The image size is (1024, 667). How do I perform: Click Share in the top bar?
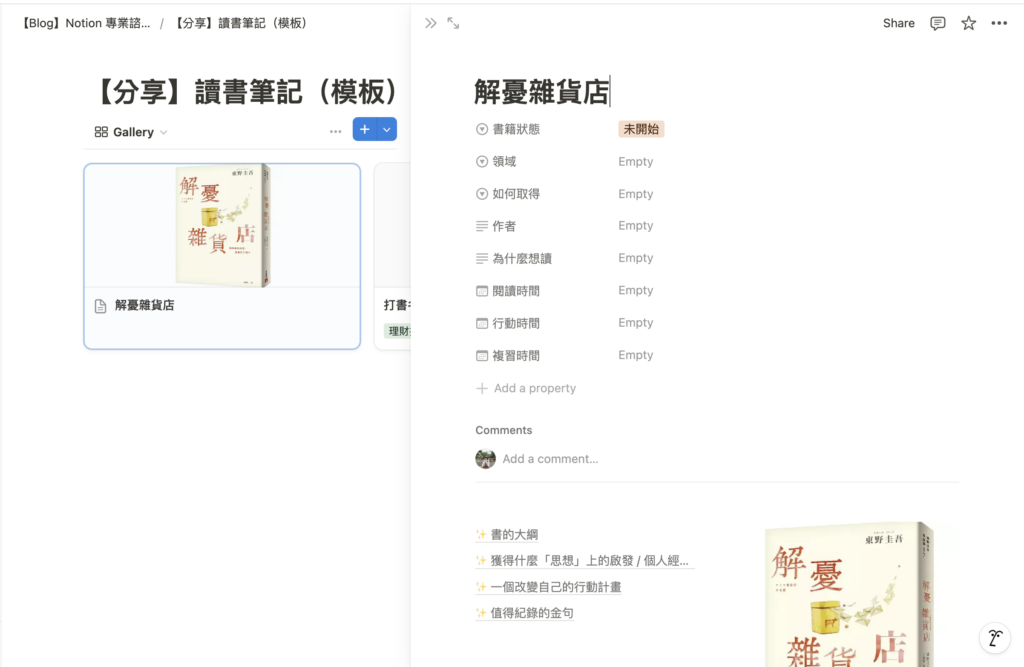point(898,23)
